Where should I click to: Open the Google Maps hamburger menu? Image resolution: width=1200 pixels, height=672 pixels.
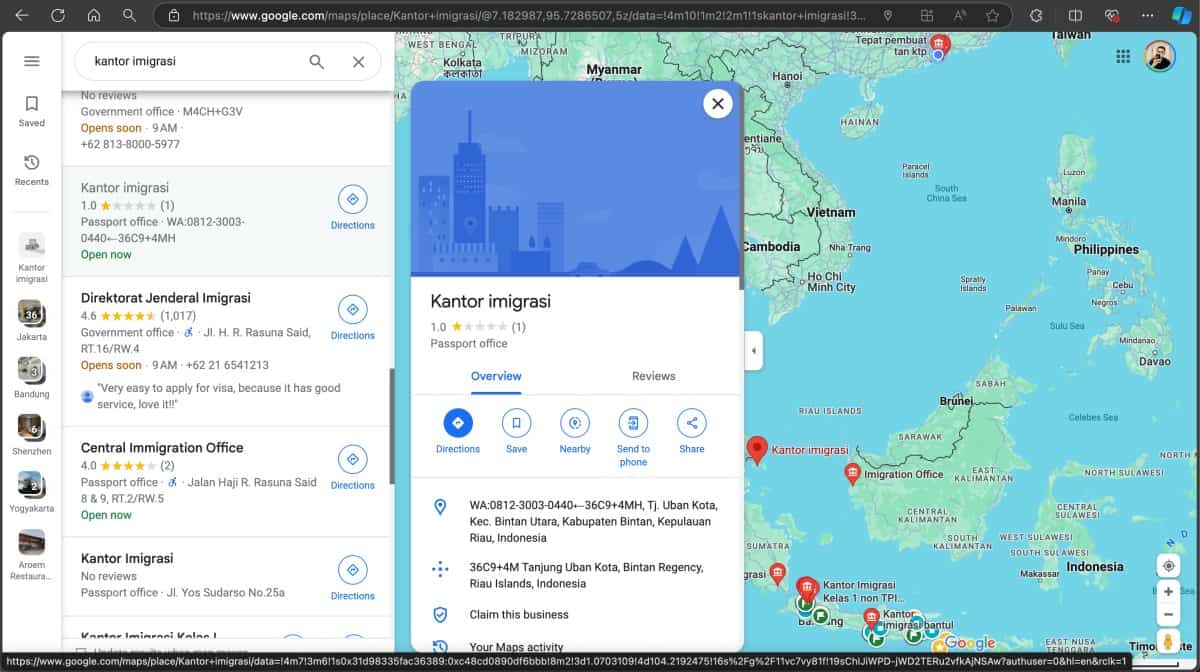pos(31,60)
